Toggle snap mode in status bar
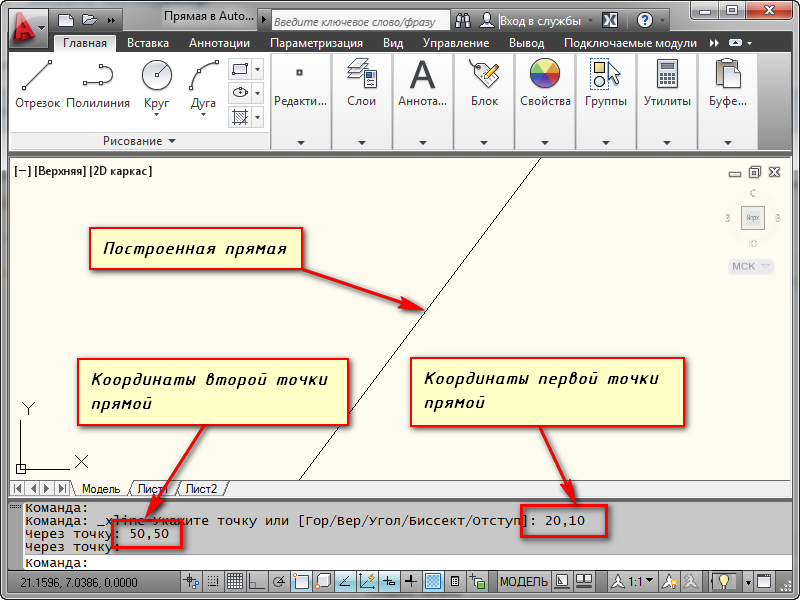Screen dimensions: 800x600 click(x=213, y=581)
